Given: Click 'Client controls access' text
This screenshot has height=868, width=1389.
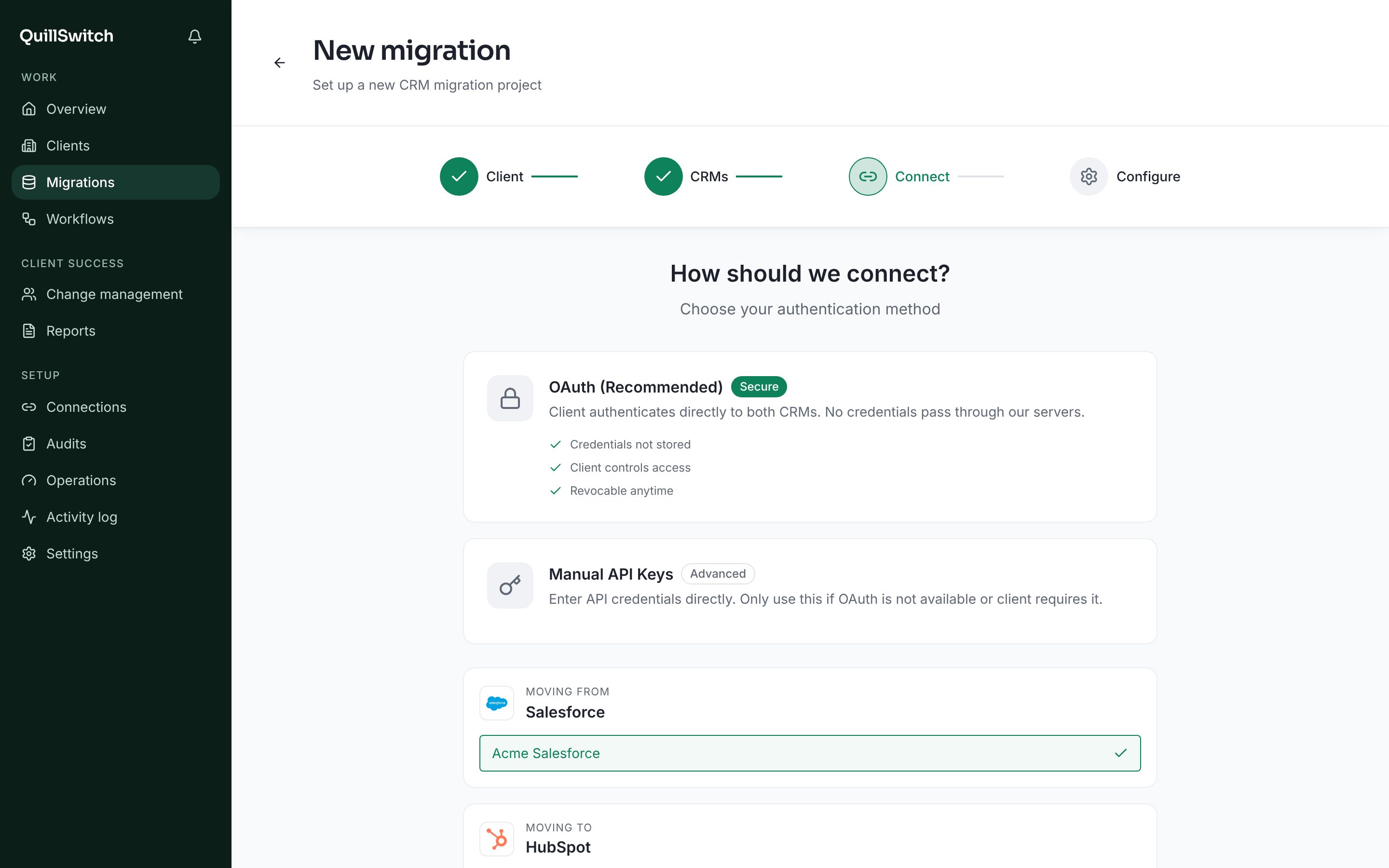Looking at the screenshot, I should (630, 468).
